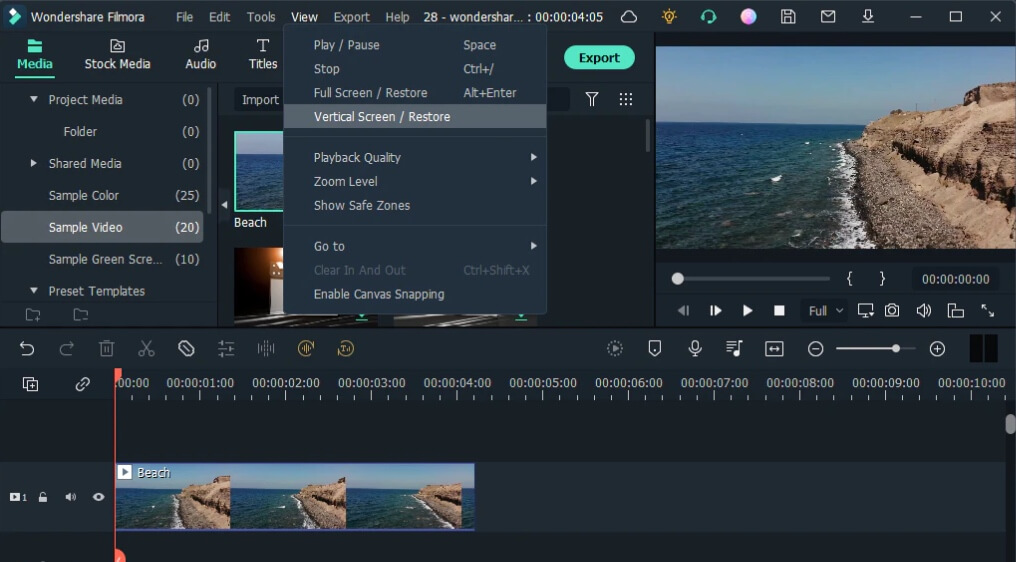The width and height of the screenshot is (1016, 562).
Task: Click the zoom-to-fit timeline icon
Action: [774, 349]
